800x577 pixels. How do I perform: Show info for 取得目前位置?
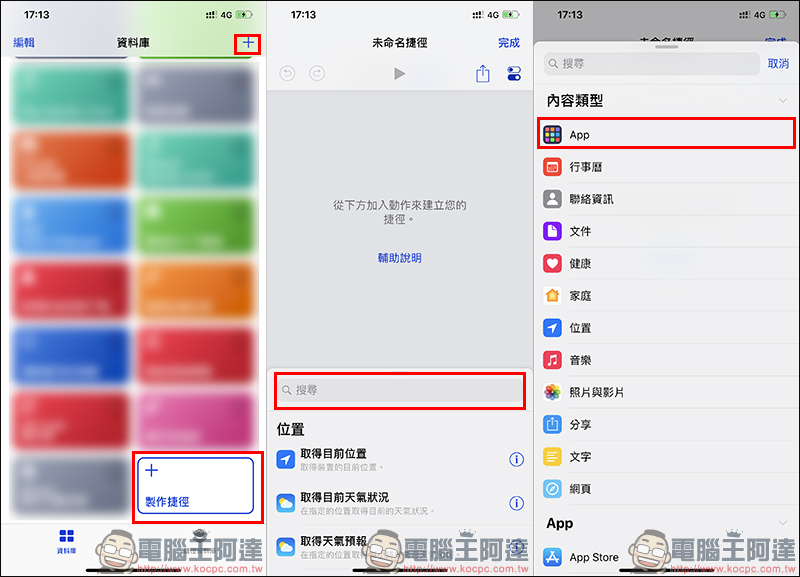point(516,460)
